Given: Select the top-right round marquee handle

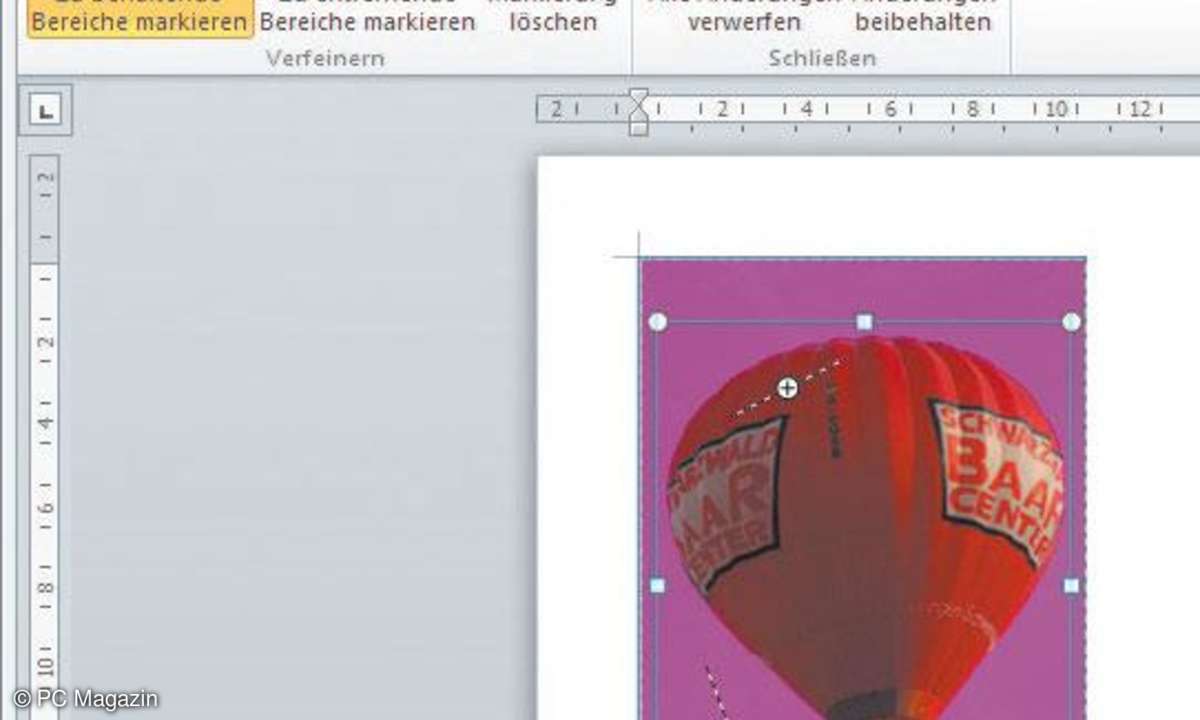Looking at the screenshot, I should [1071, 321].
